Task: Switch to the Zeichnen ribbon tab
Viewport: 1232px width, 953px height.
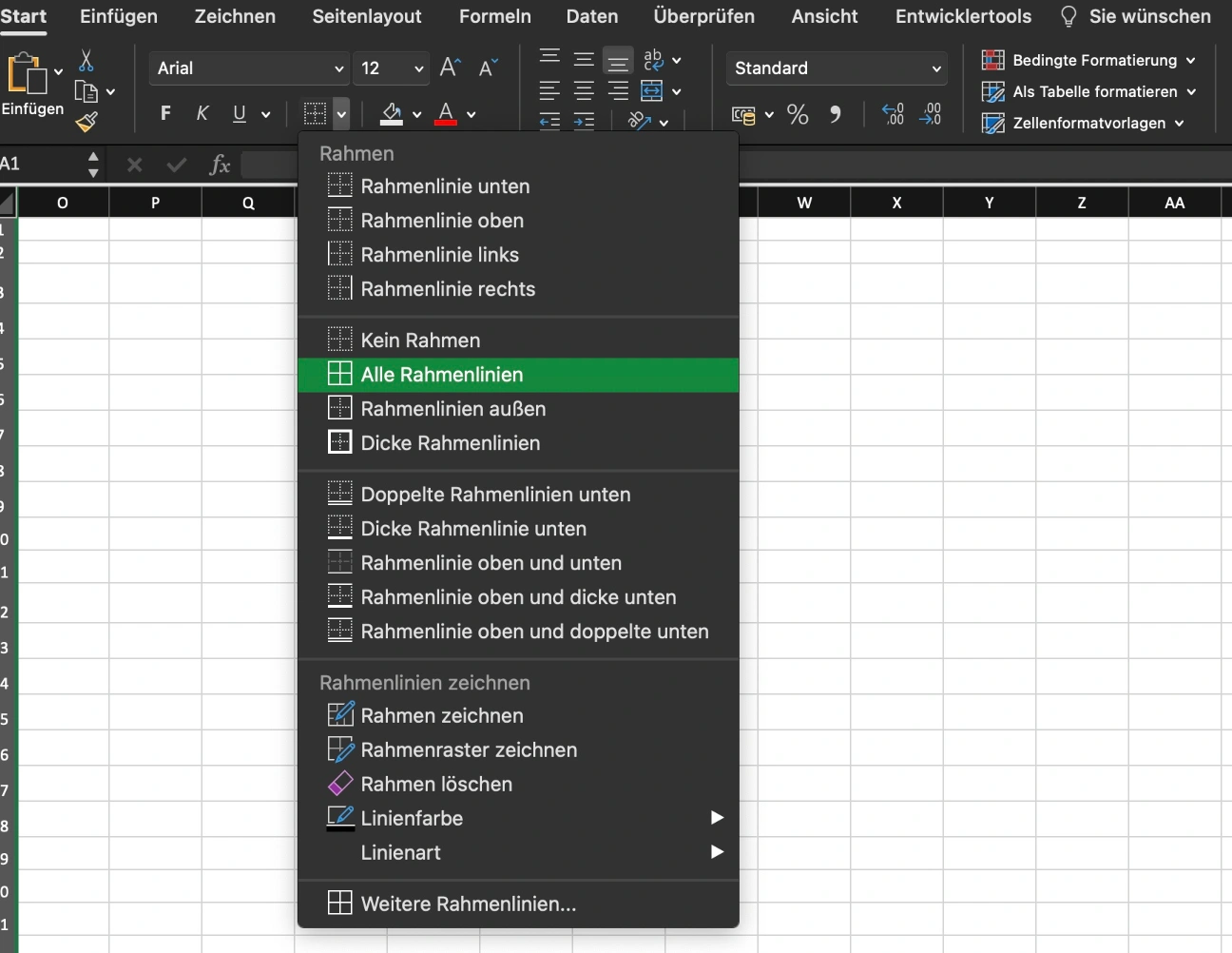Action: coord(235,16)
